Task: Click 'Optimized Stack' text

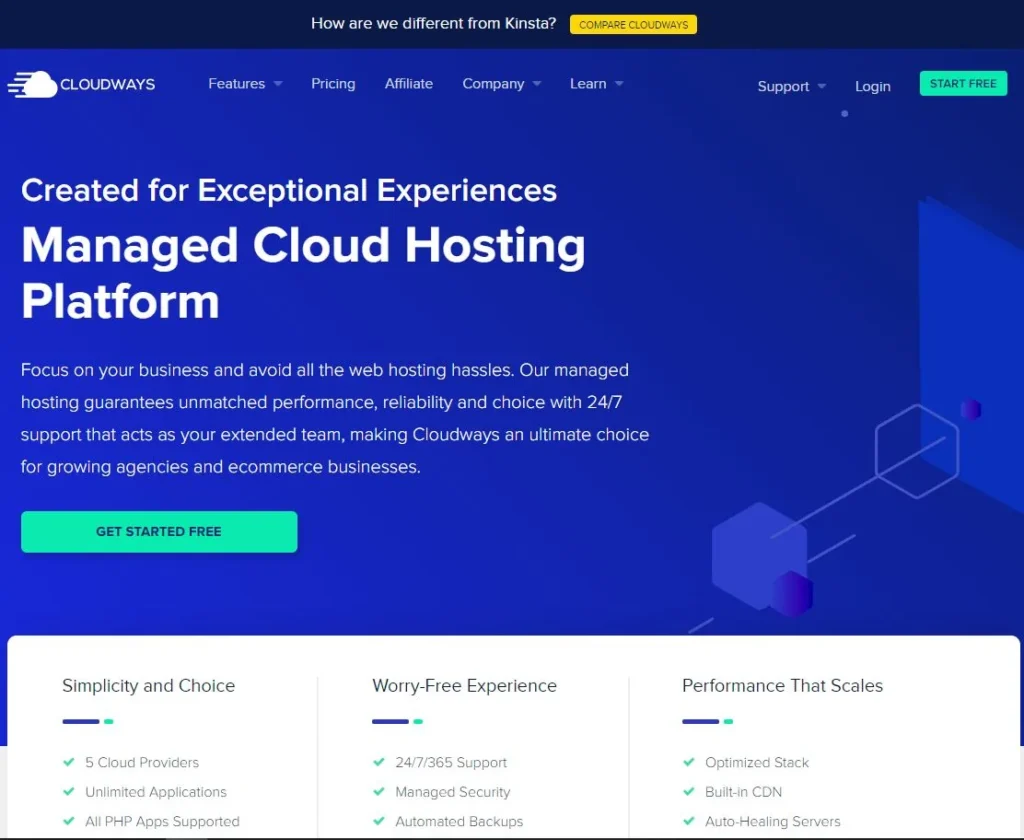Action: 757,762
